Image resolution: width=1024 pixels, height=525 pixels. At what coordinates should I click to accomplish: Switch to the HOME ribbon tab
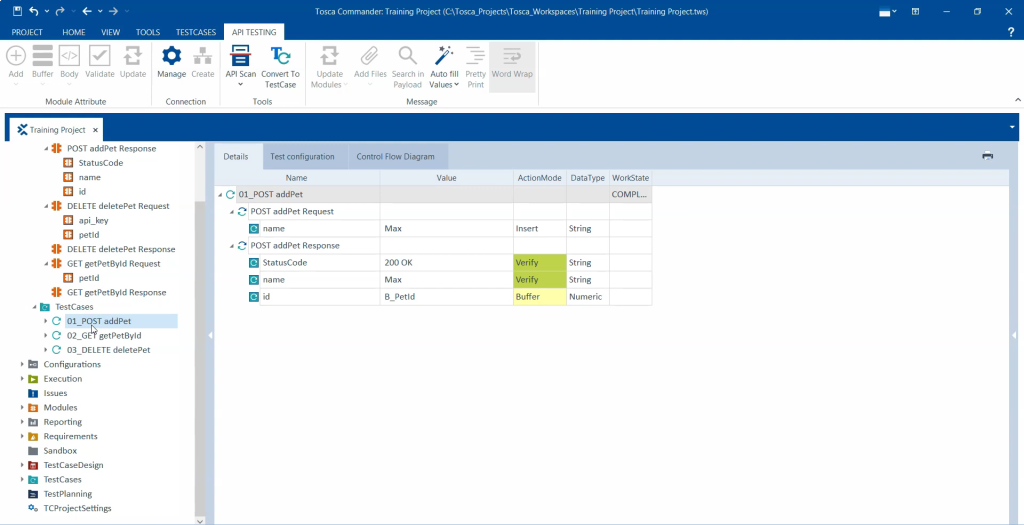pos(74,32)
